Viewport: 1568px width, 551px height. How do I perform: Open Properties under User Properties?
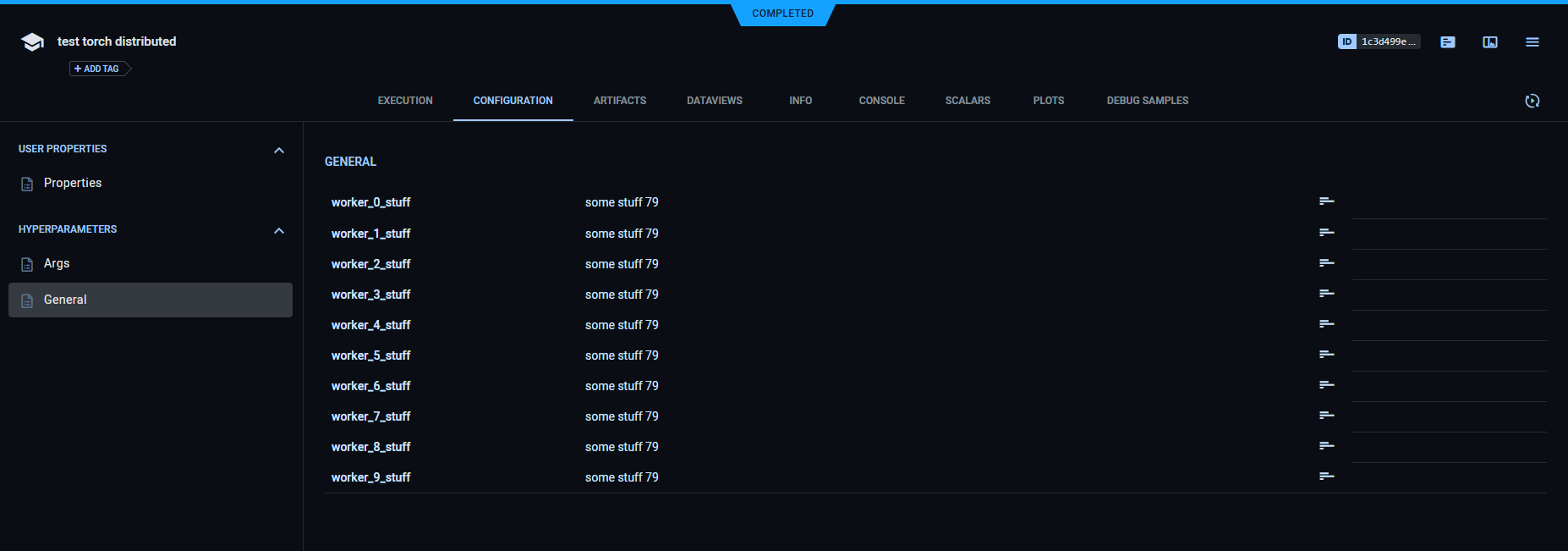72,184
